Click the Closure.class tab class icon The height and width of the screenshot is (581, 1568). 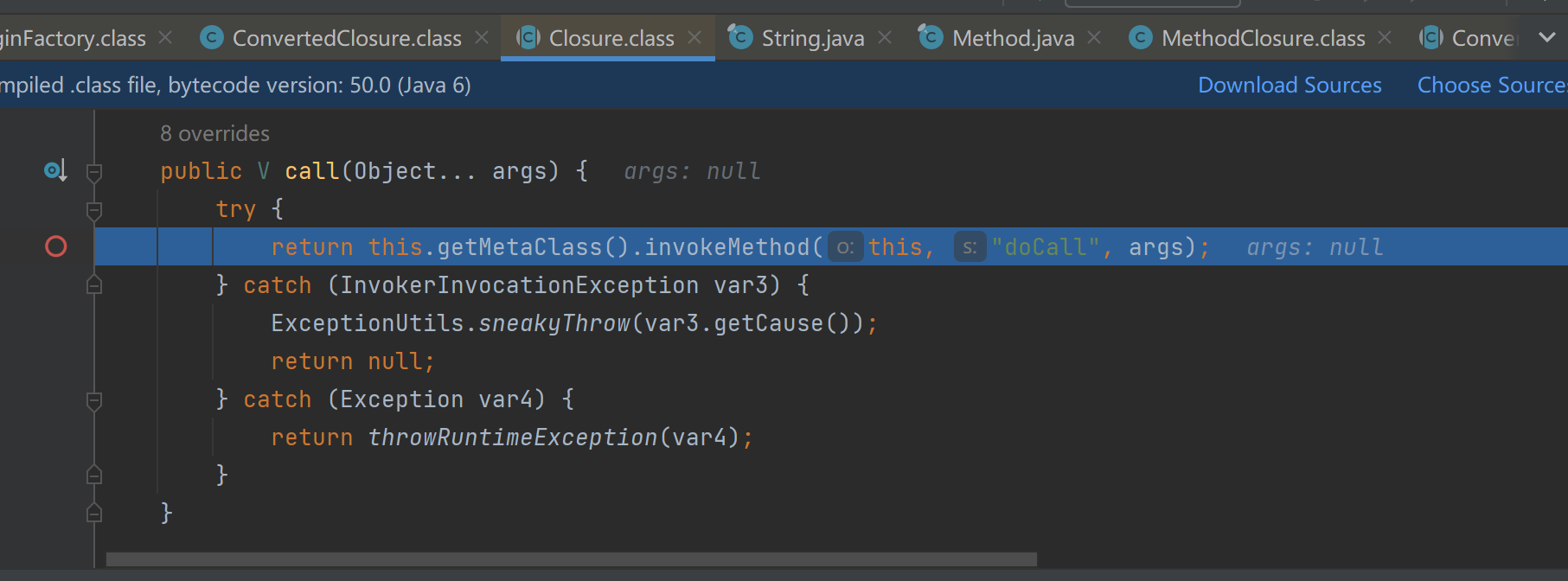pos(528,38)
